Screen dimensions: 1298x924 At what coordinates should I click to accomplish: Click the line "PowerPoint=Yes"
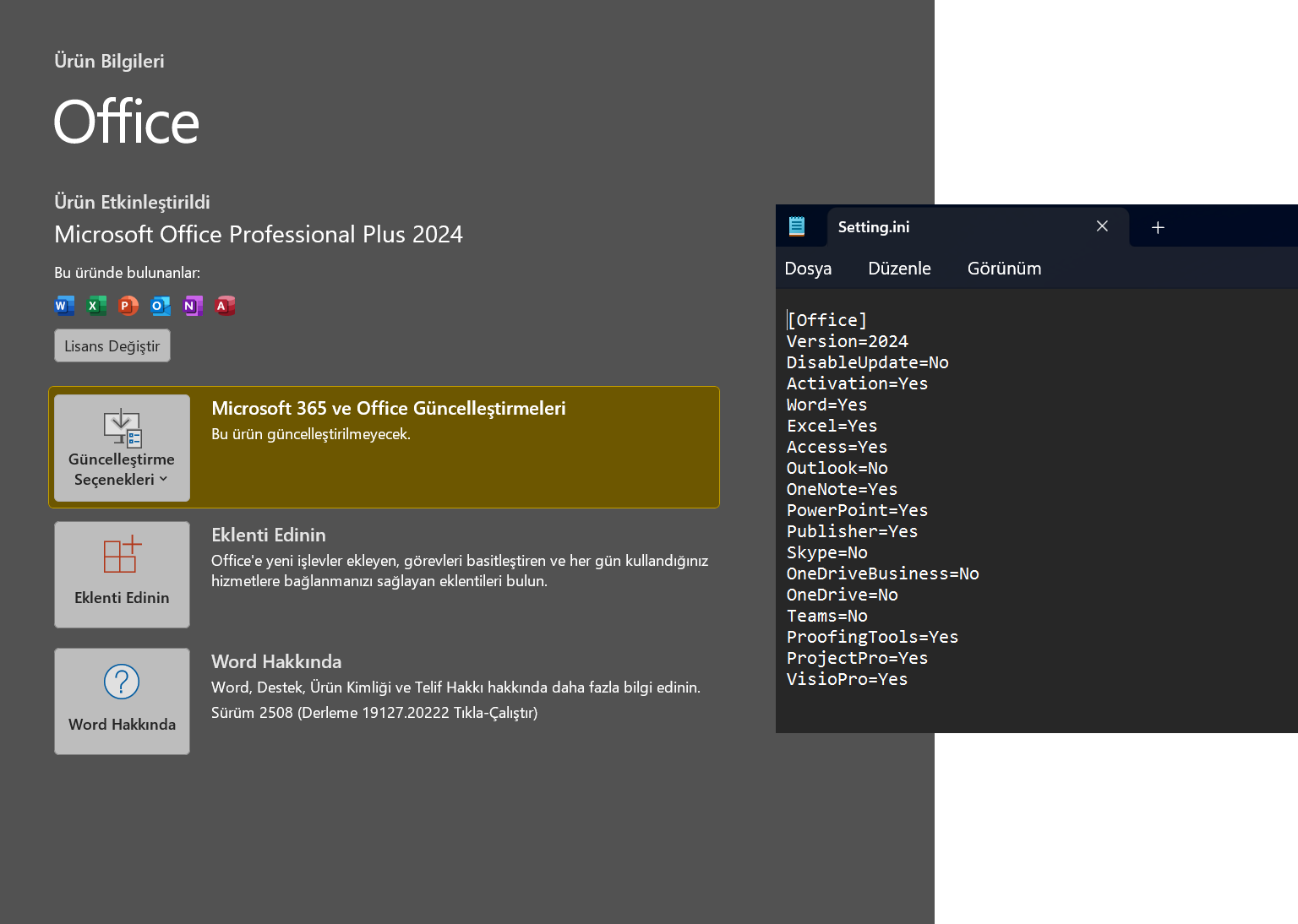858,510
